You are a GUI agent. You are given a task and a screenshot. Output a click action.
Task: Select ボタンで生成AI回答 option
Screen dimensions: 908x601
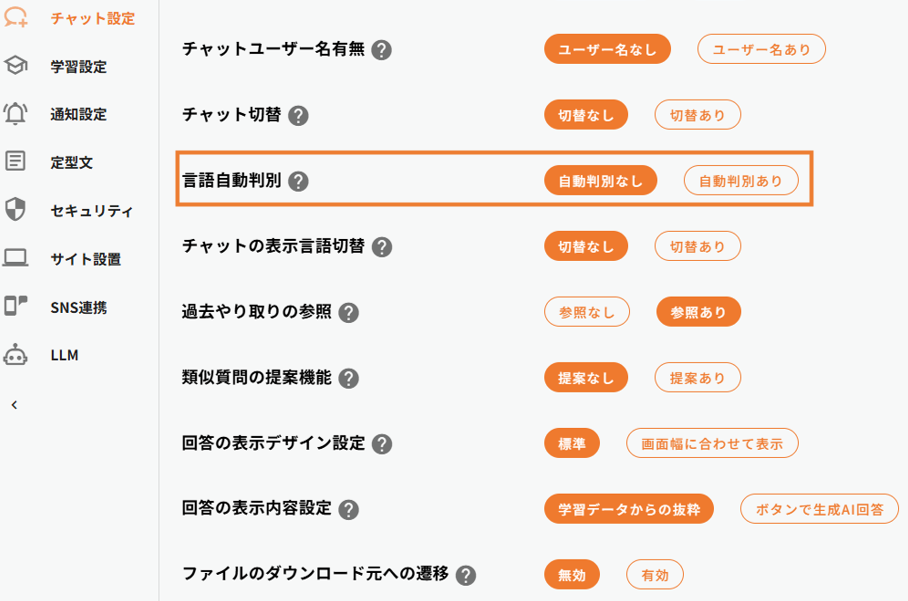point(818,508)
